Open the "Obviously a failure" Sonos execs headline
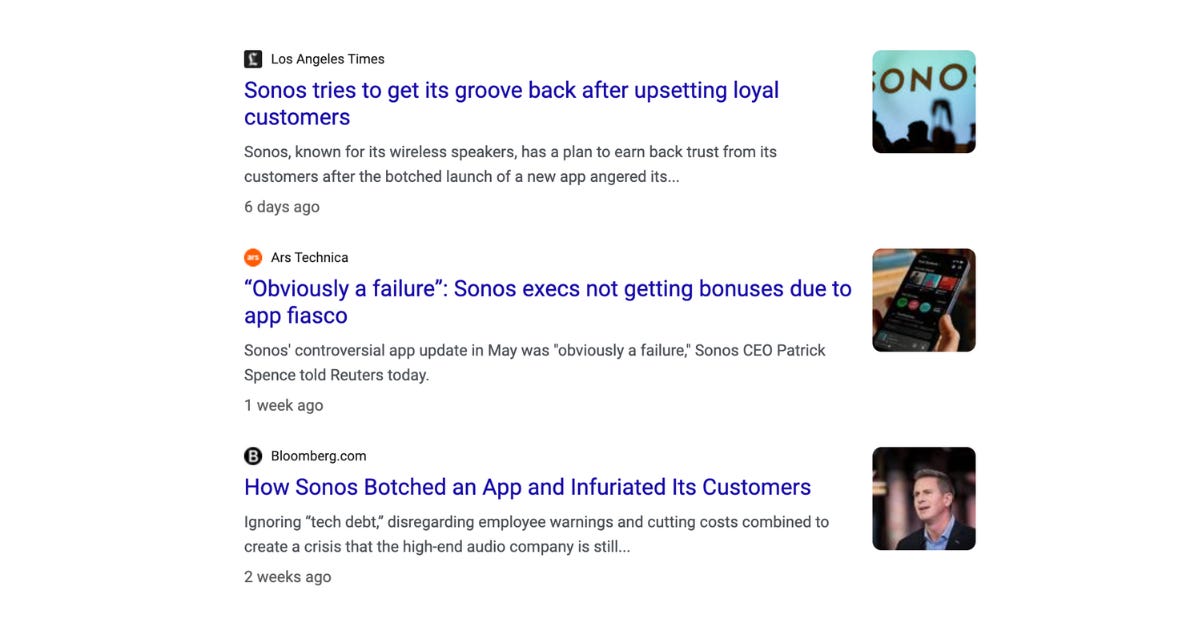 pyautogui.click(x=548, y=302)
